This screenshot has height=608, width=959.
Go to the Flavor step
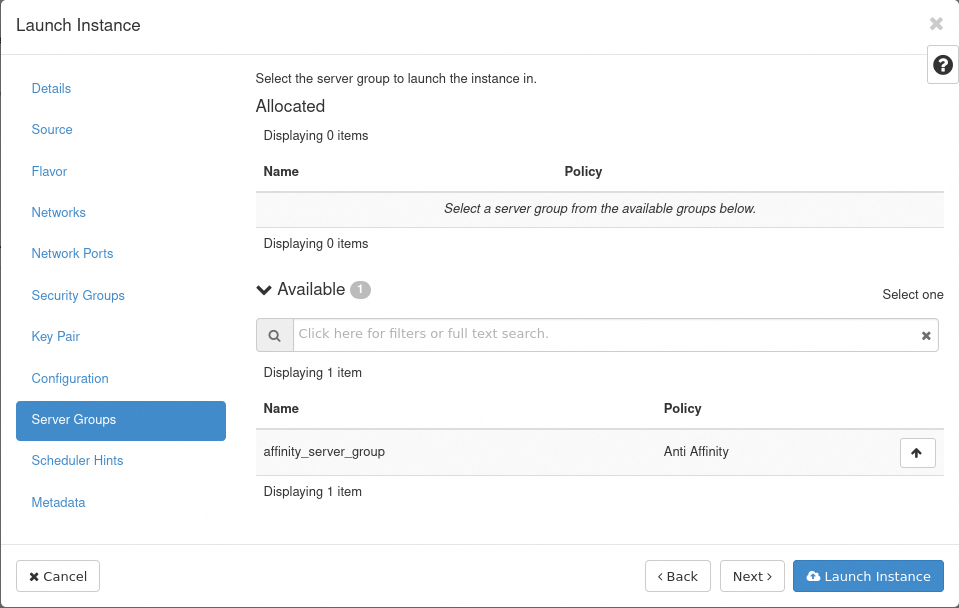pyautogui.click(x=49, y=171)
